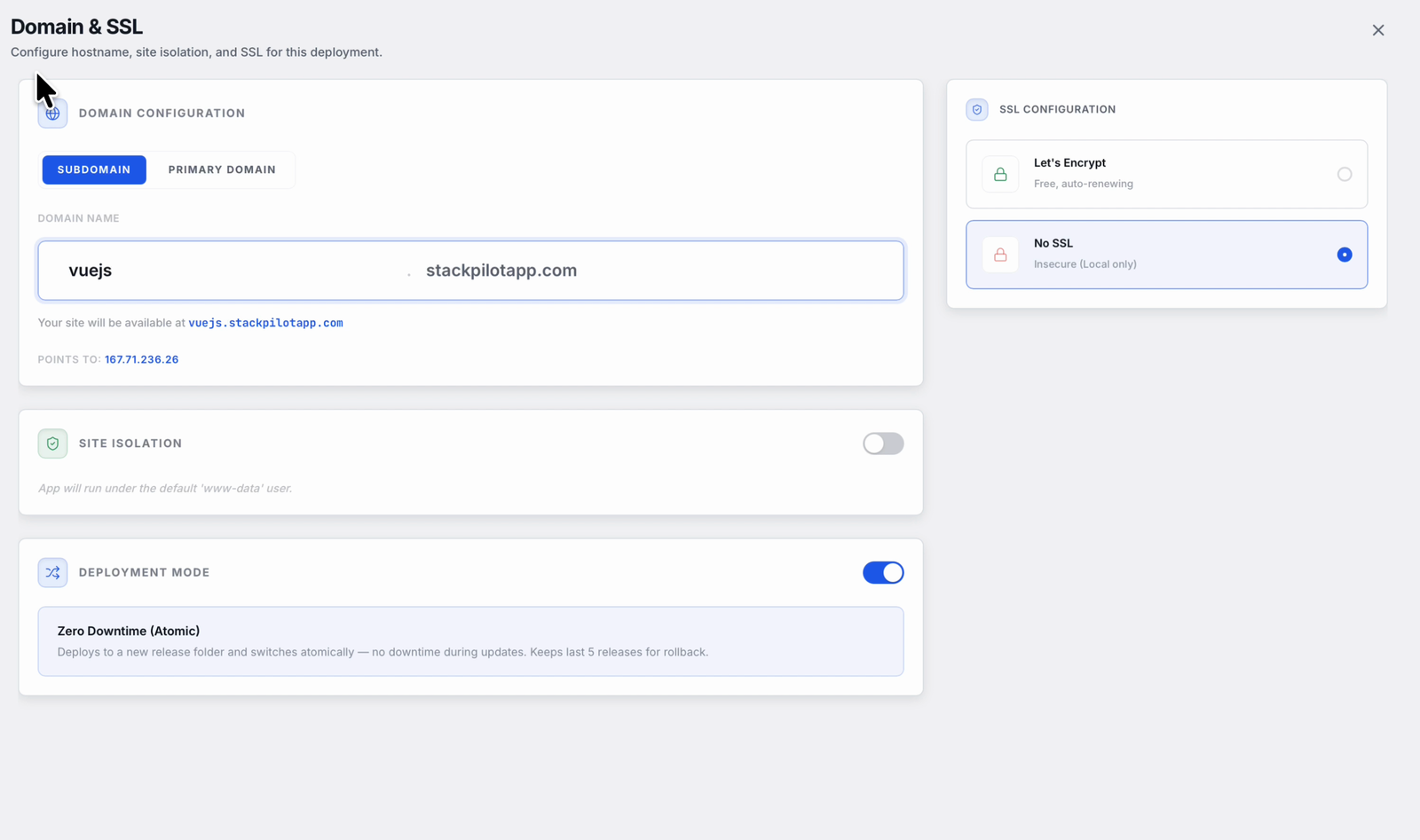Click the shield icon beside SSL Configuration
The height and width of the screenshot is (840, 1420).
977,110
